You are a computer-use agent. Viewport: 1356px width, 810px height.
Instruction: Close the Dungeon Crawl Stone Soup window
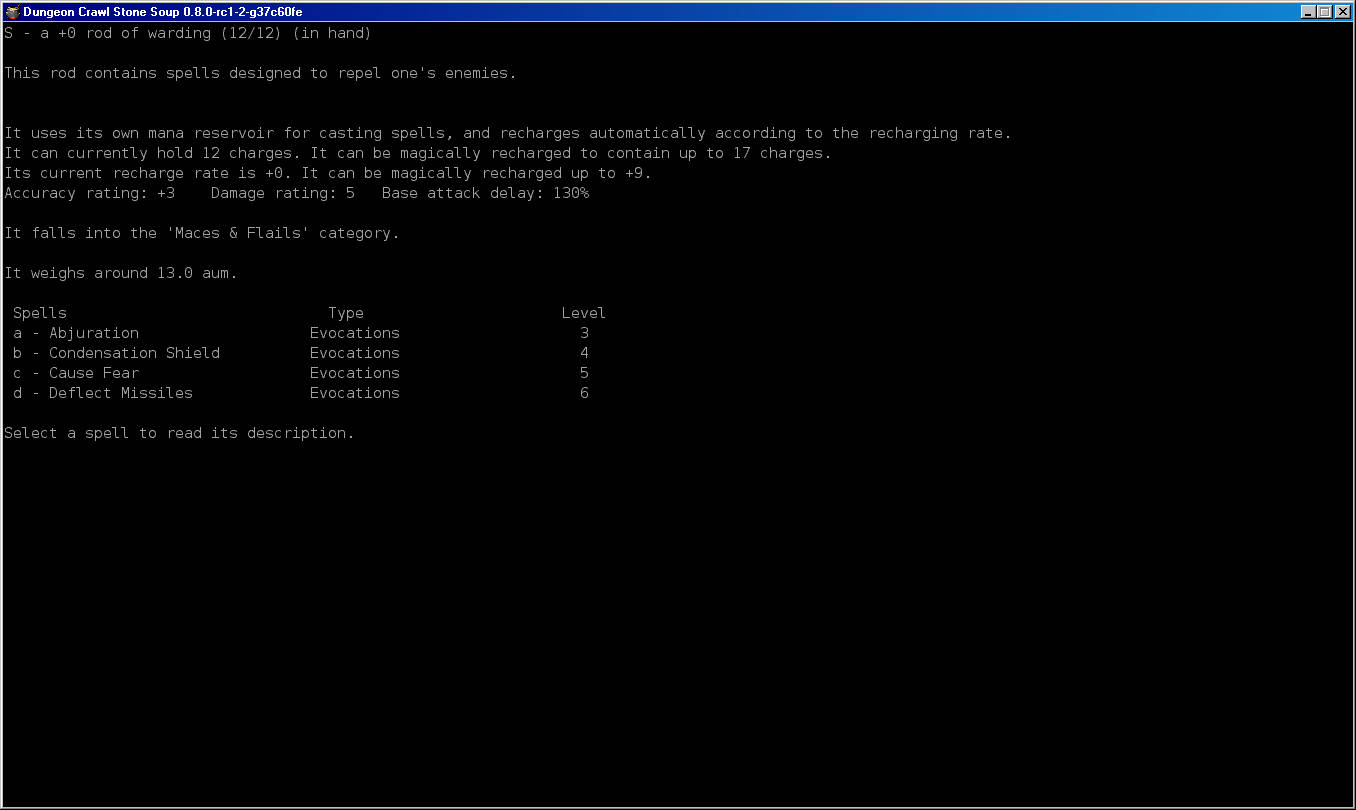[x=1342, y=12]
